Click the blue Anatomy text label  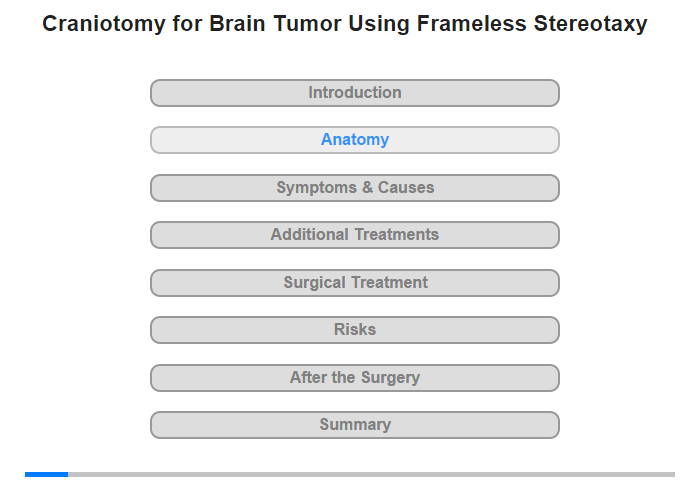355,140
